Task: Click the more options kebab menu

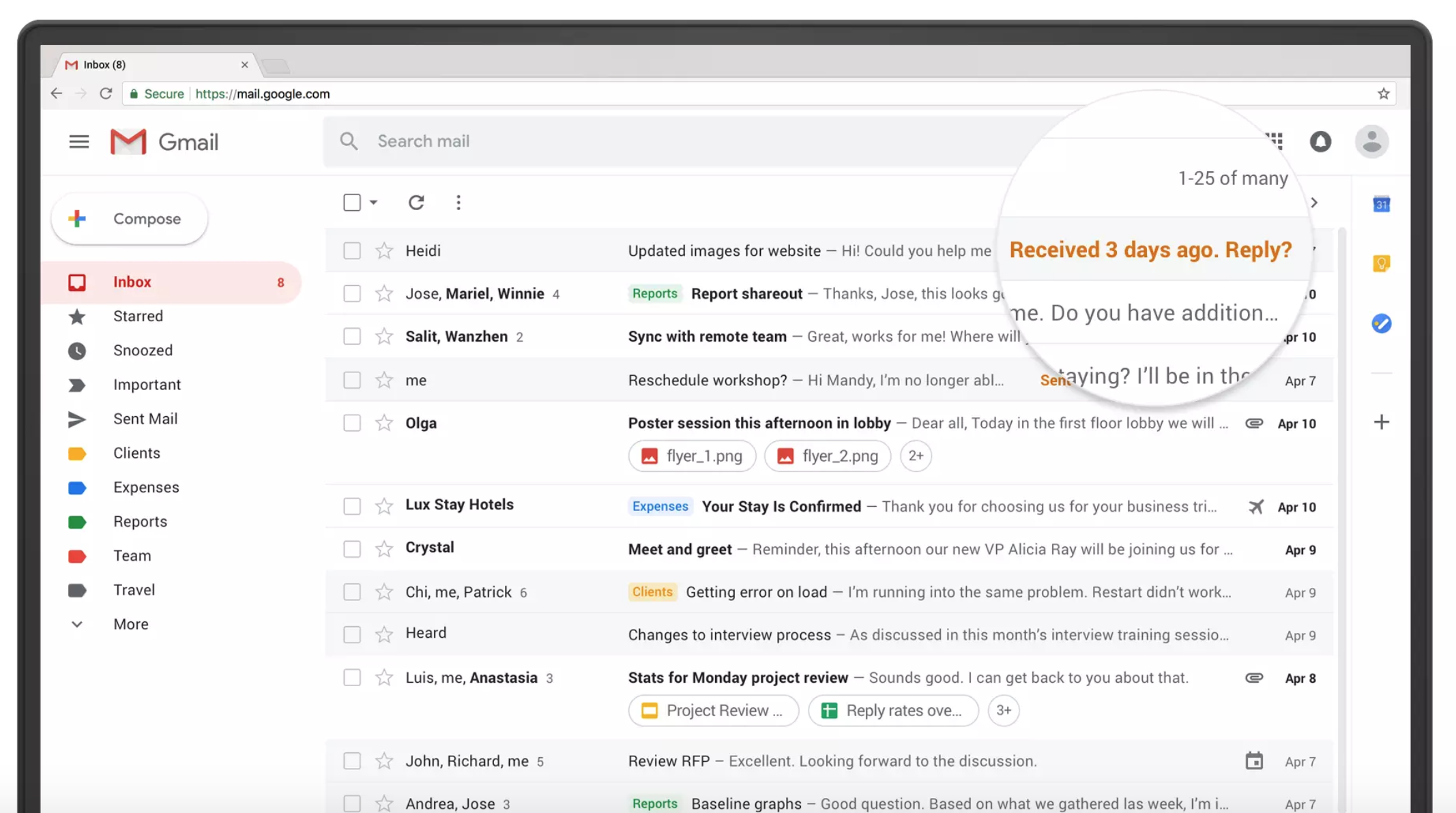Action: (458, 203)
